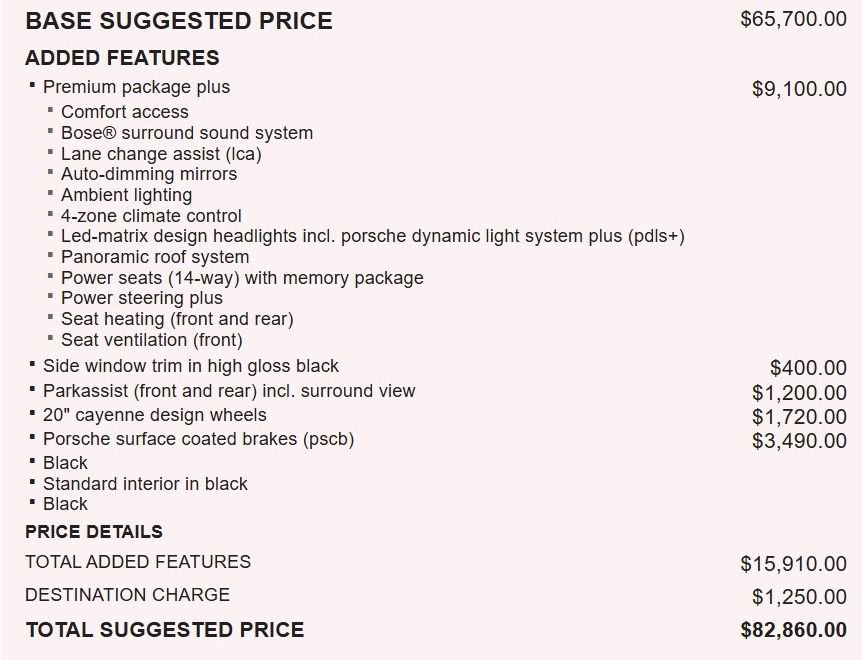Screen dimensions: 862x660
Task: Select Seat ventilation (front) entry
Action: click(151, 340)
